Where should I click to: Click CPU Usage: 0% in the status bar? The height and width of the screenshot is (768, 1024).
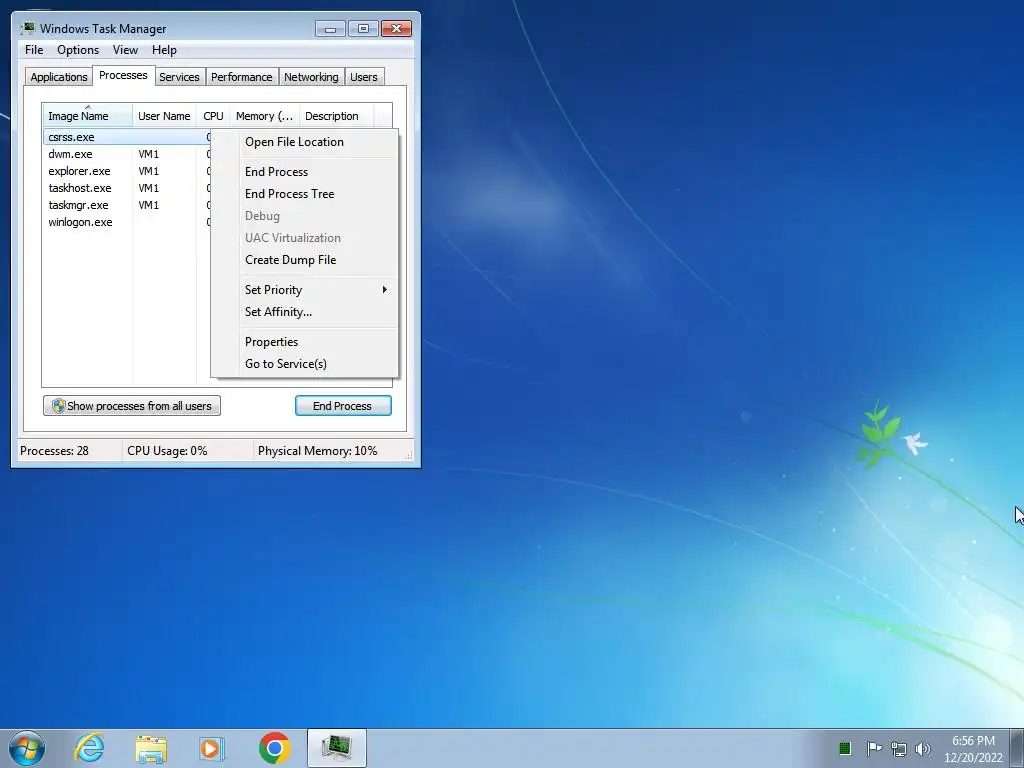[x=167, y=451]
